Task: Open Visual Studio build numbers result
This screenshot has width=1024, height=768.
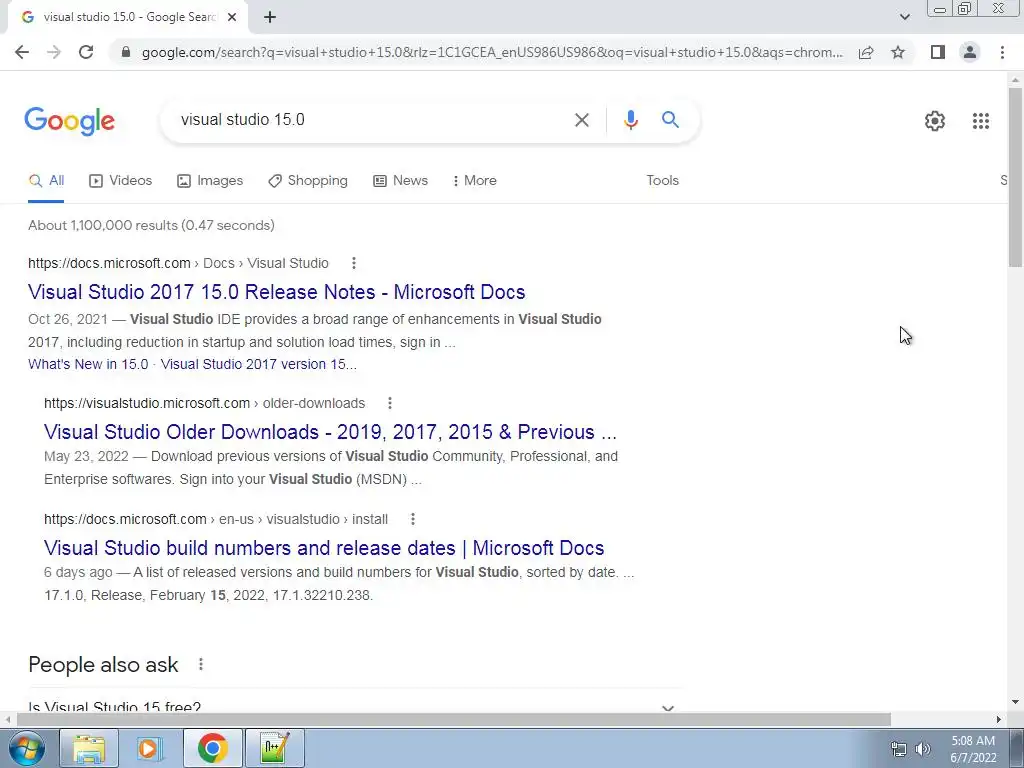Action: 324,548
